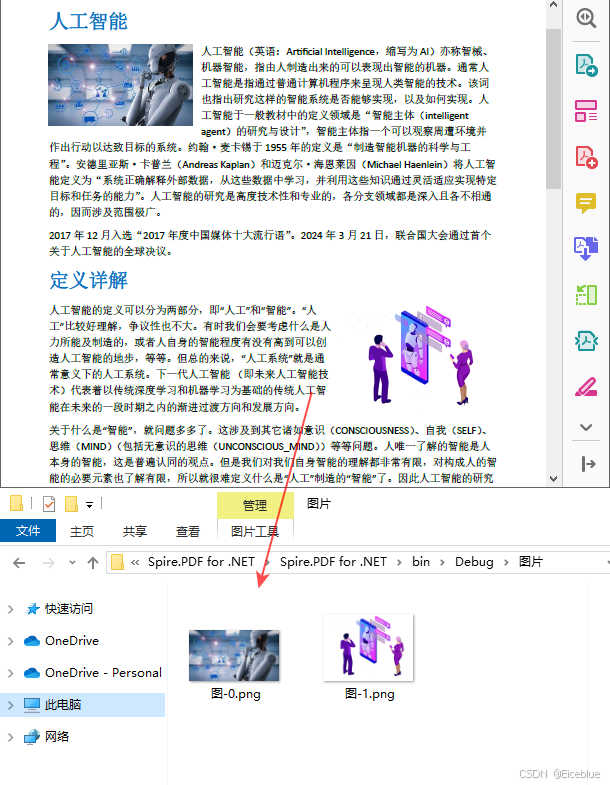Select 快速访问 in navigation pane

(69, 609)
